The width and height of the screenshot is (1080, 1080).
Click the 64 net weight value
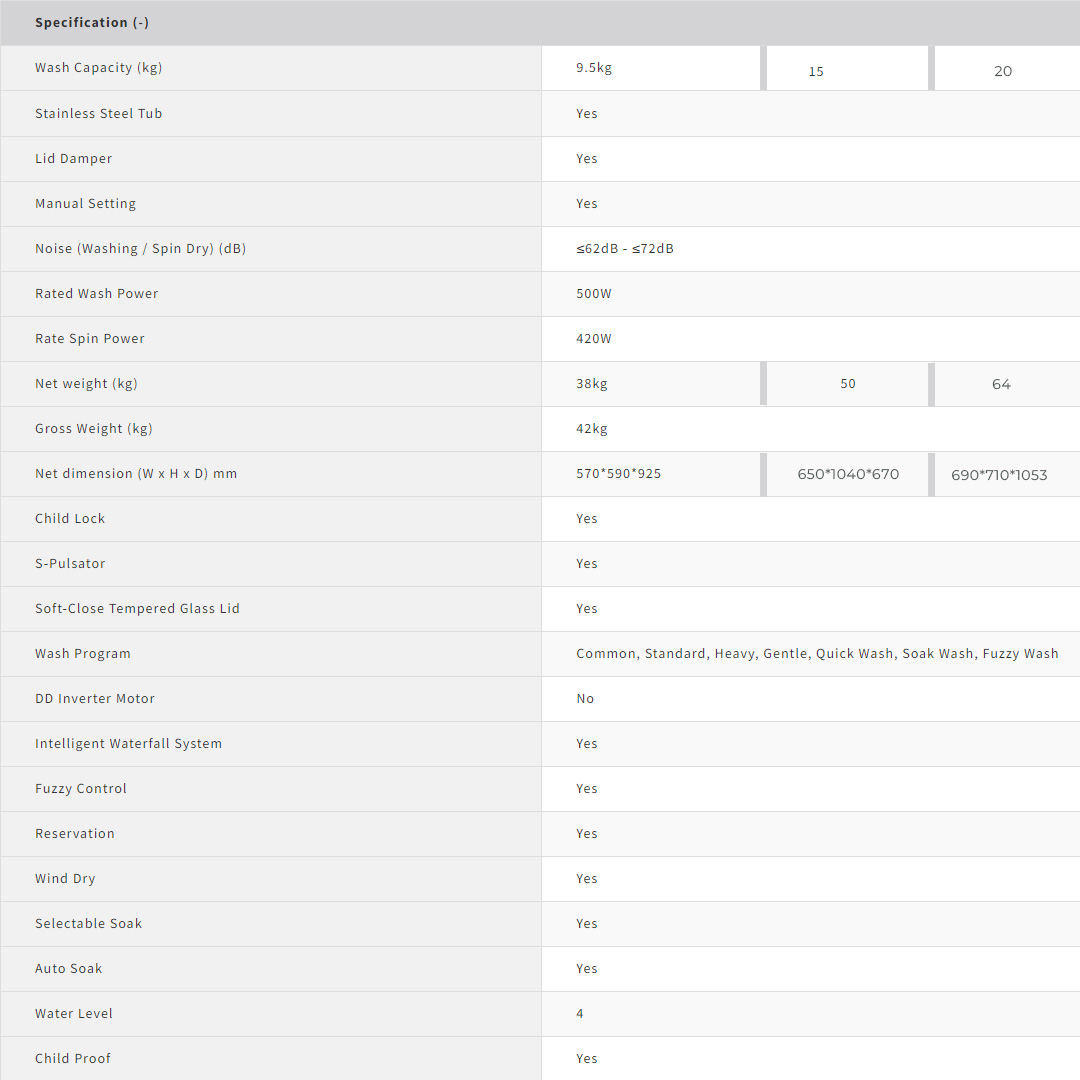(x=1001, y=384)
